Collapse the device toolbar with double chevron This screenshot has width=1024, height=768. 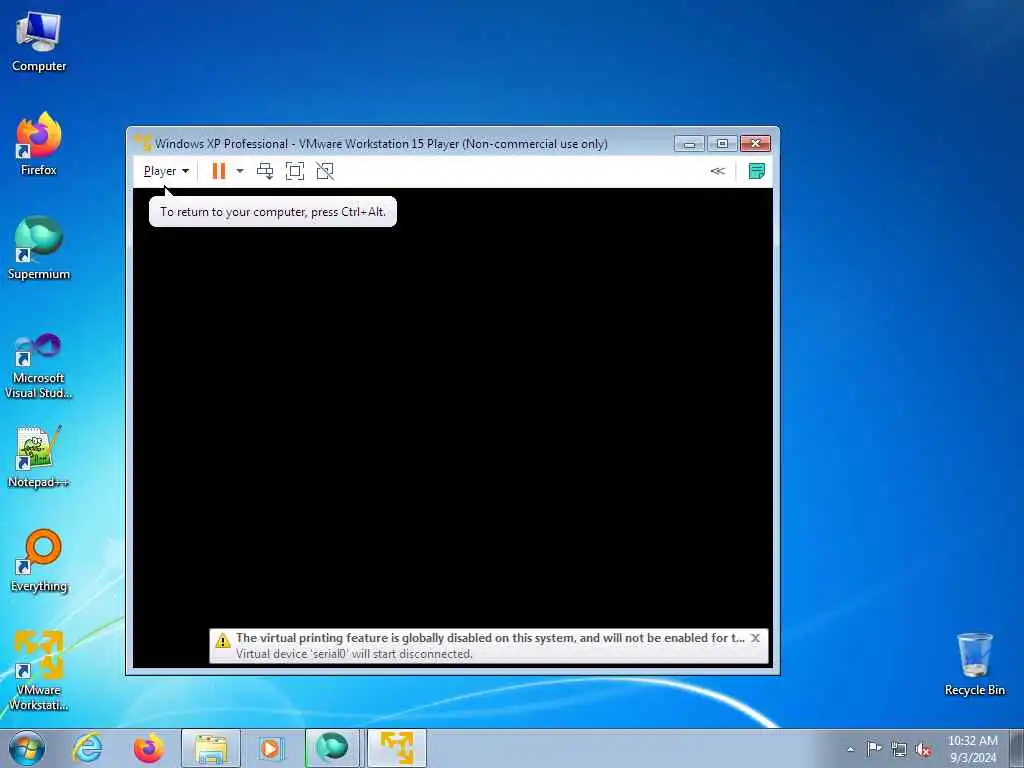717,171
